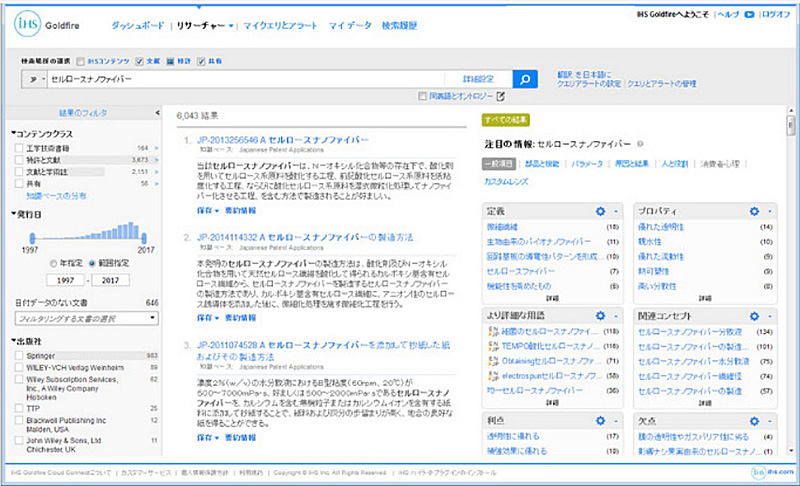Collapse the 定義 panel minus button
Image resolution: width=800 pixels, height=486 pixels.
pos(616,211)
